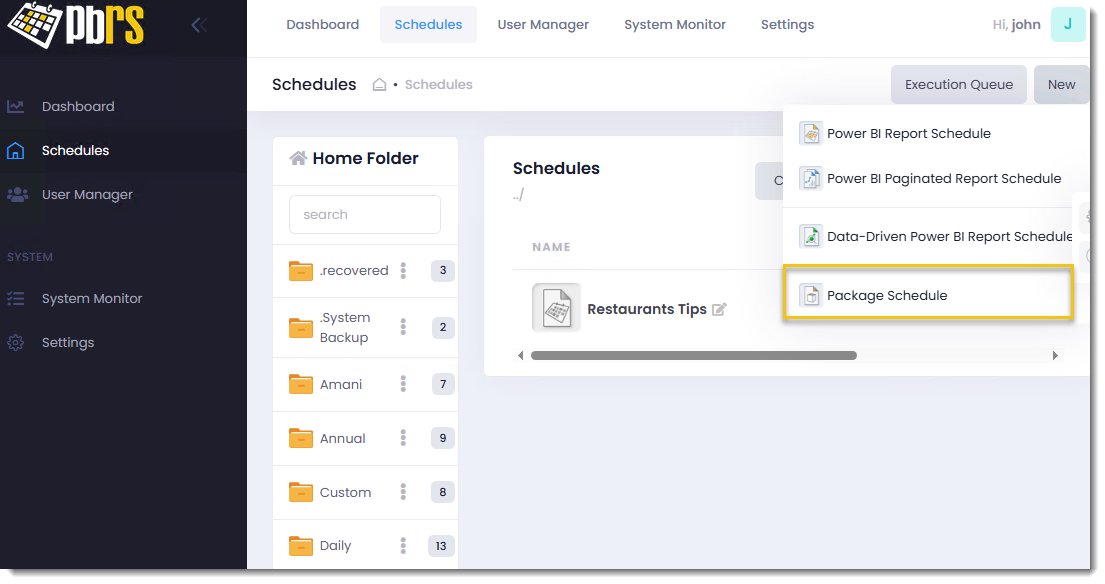Click the folder search field
Screen dimensions: 1105x584
(364, 214)
